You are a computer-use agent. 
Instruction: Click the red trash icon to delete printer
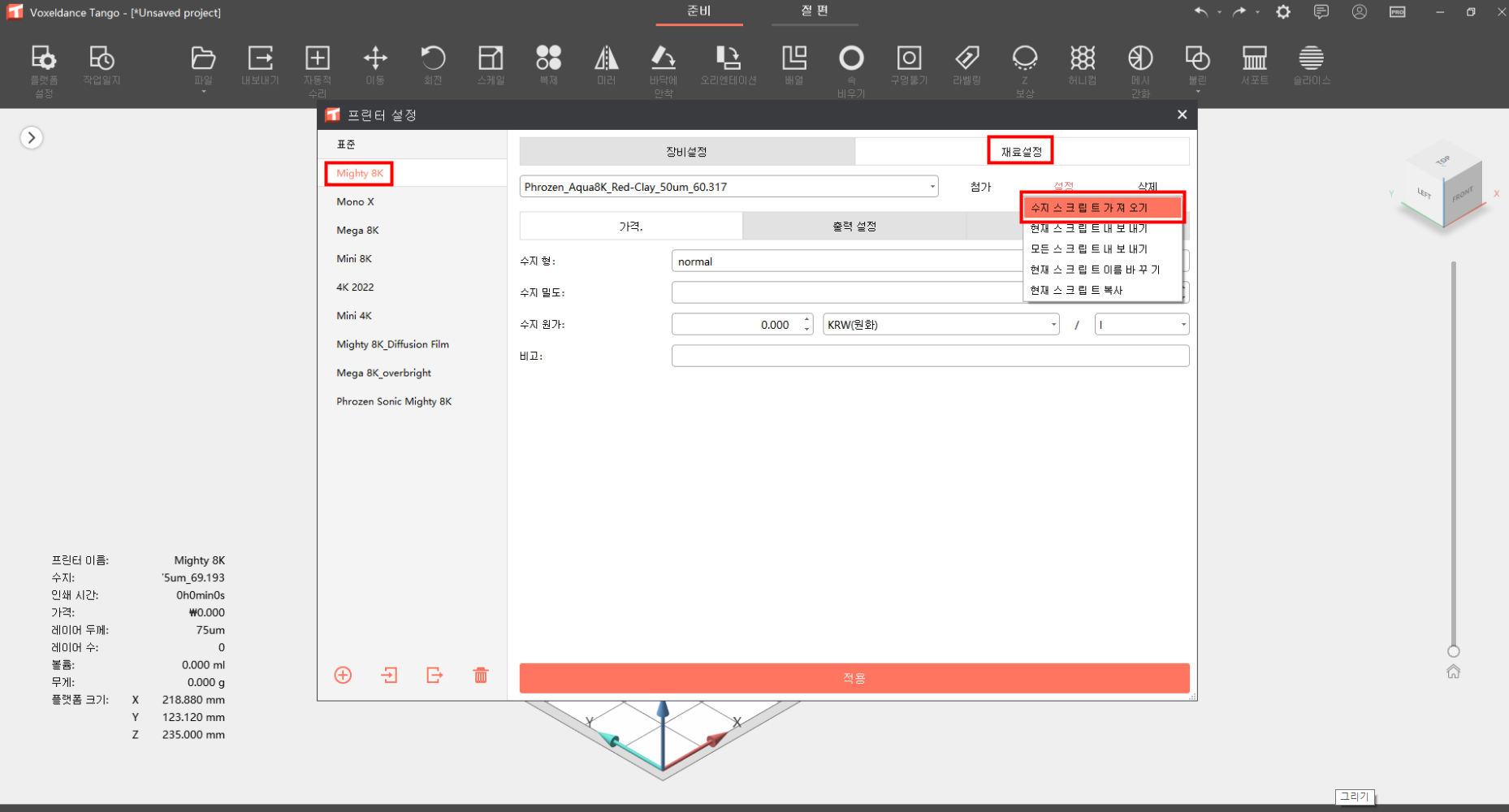[481, 676]
